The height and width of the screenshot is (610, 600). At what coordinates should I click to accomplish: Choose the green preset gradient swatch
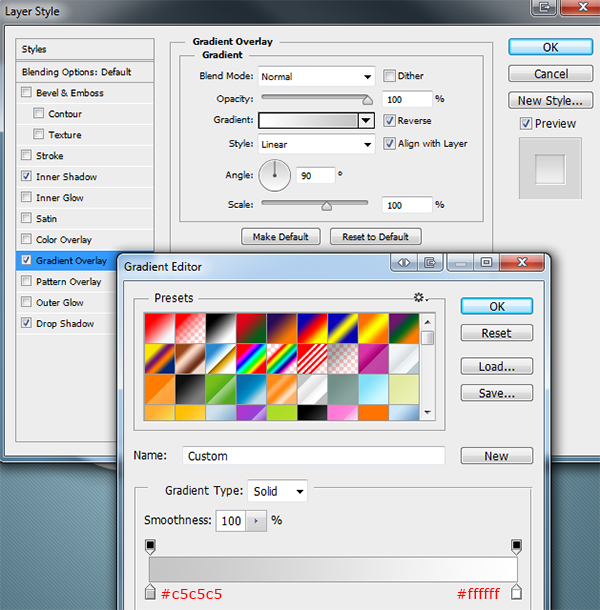tap(221, 389)
